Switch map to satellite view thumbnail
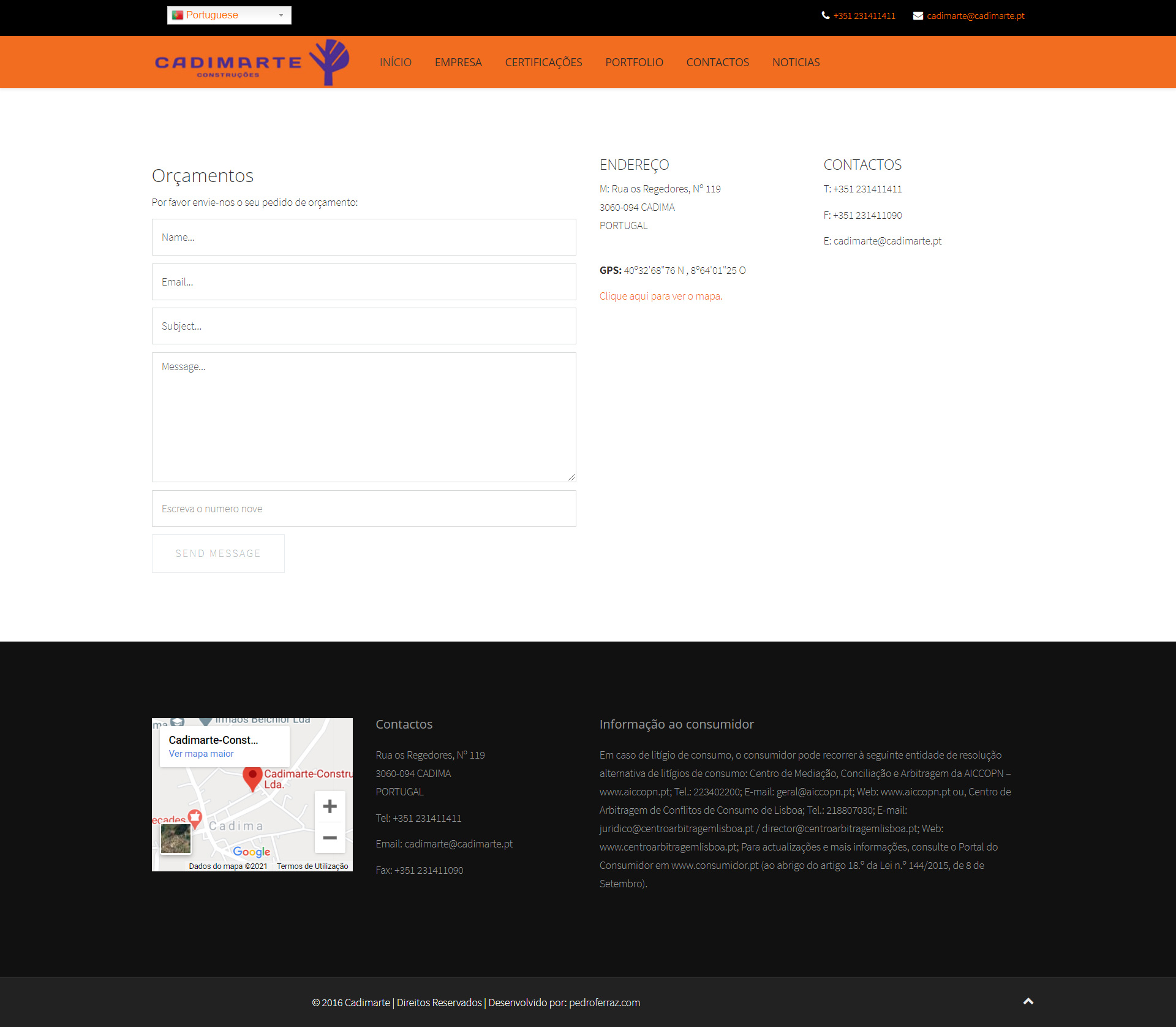 (176, 838)
